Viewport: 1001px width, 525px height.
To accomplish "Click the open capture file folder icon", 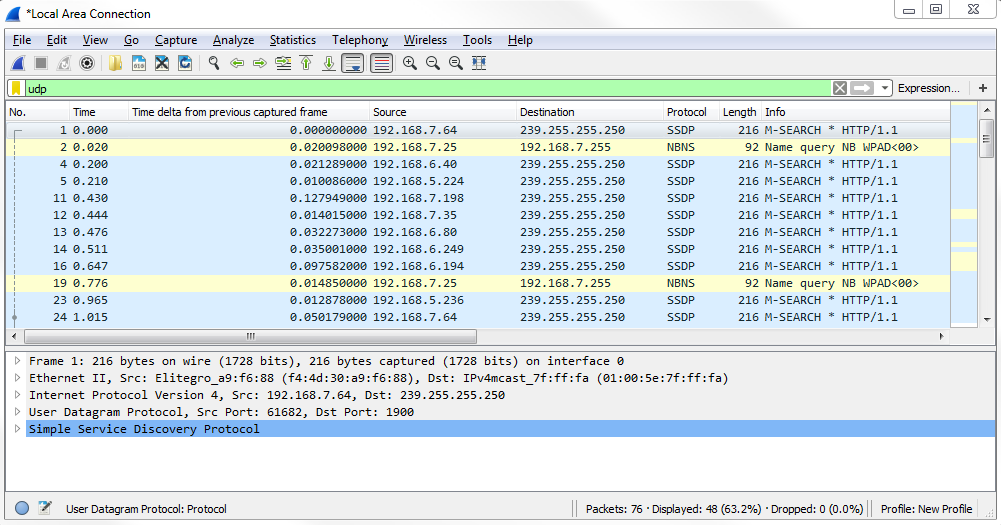I will [116, 63].
